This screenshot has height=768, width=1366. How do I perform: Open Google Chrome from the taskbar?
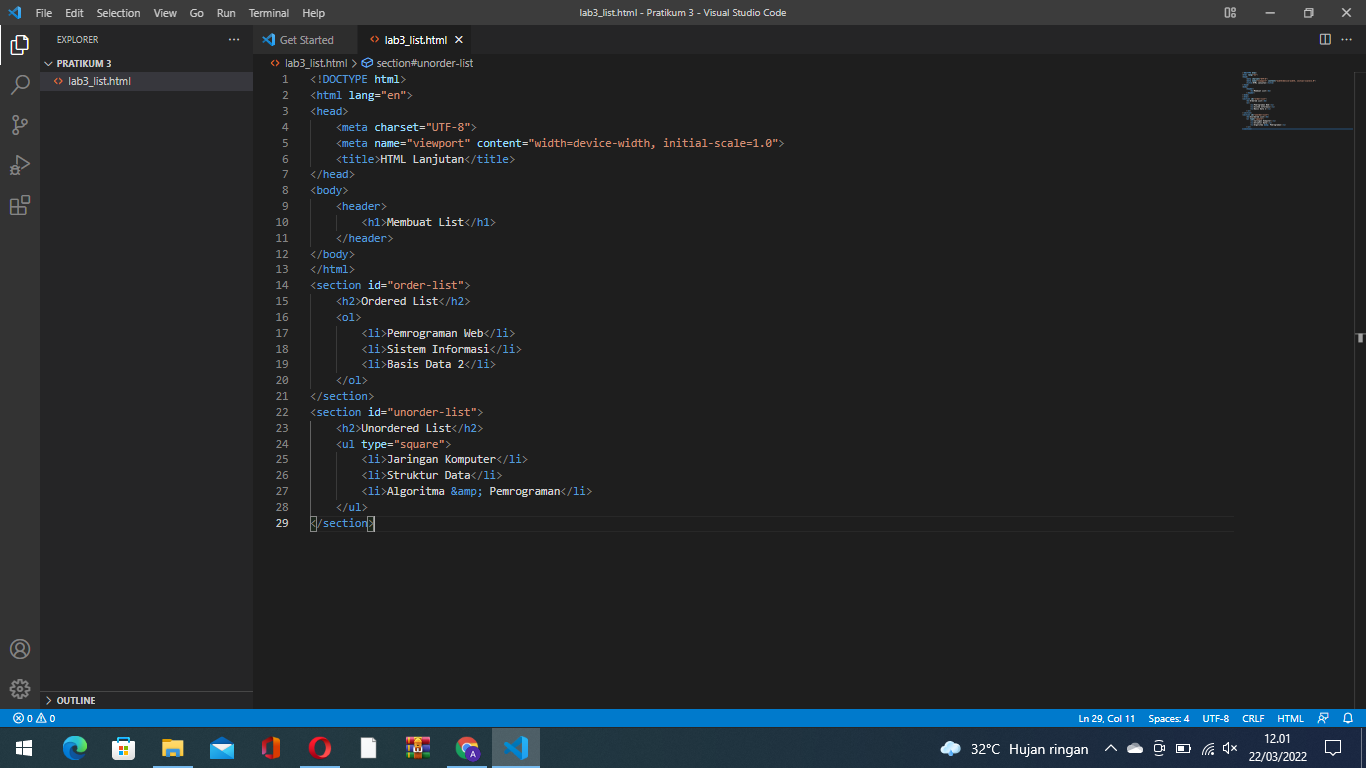466,748
